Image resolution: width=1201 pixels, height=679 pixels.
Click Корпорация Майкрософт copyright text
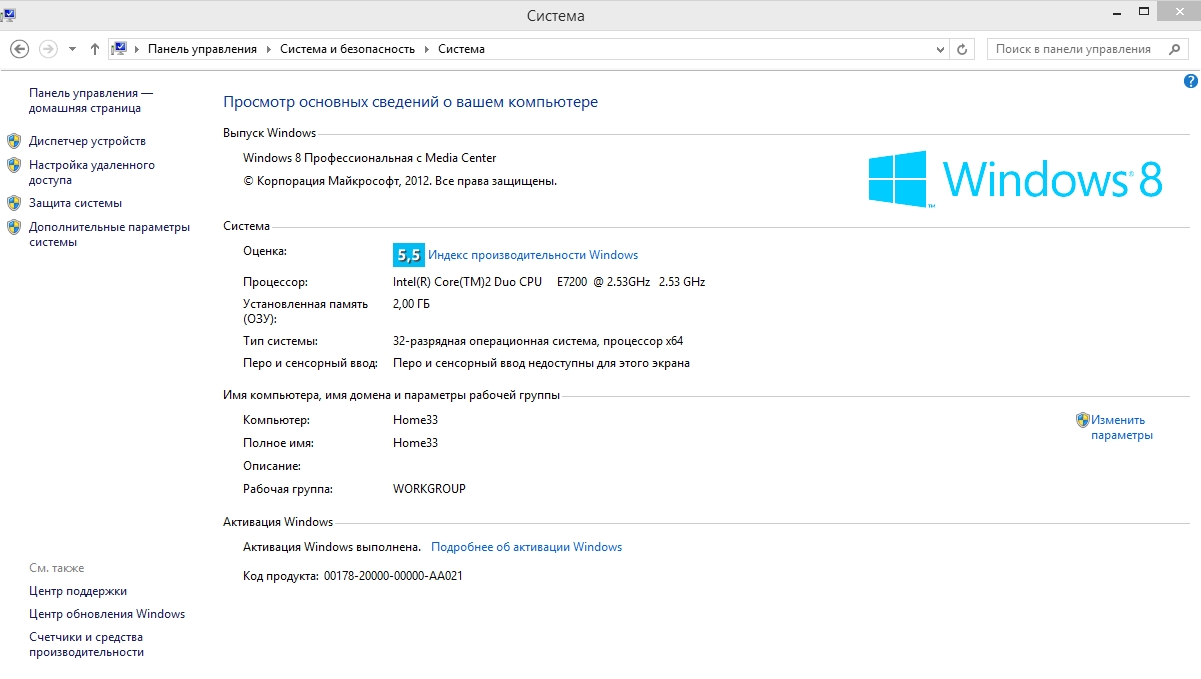click(400, 181)
